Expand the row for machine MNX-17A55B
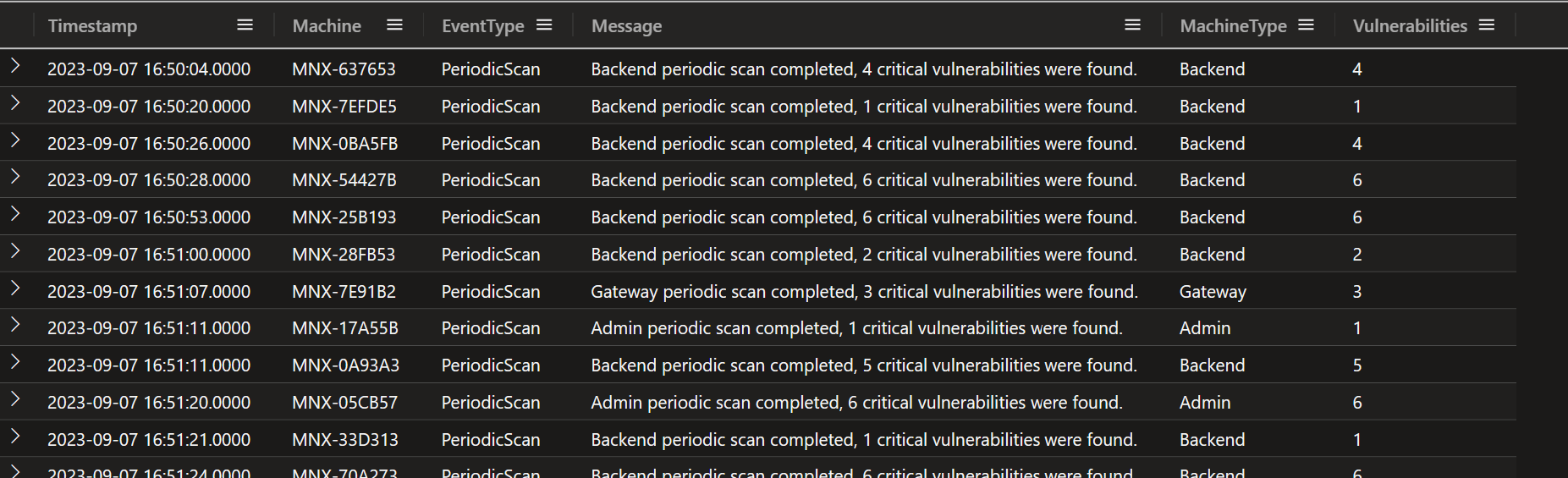 15,325
